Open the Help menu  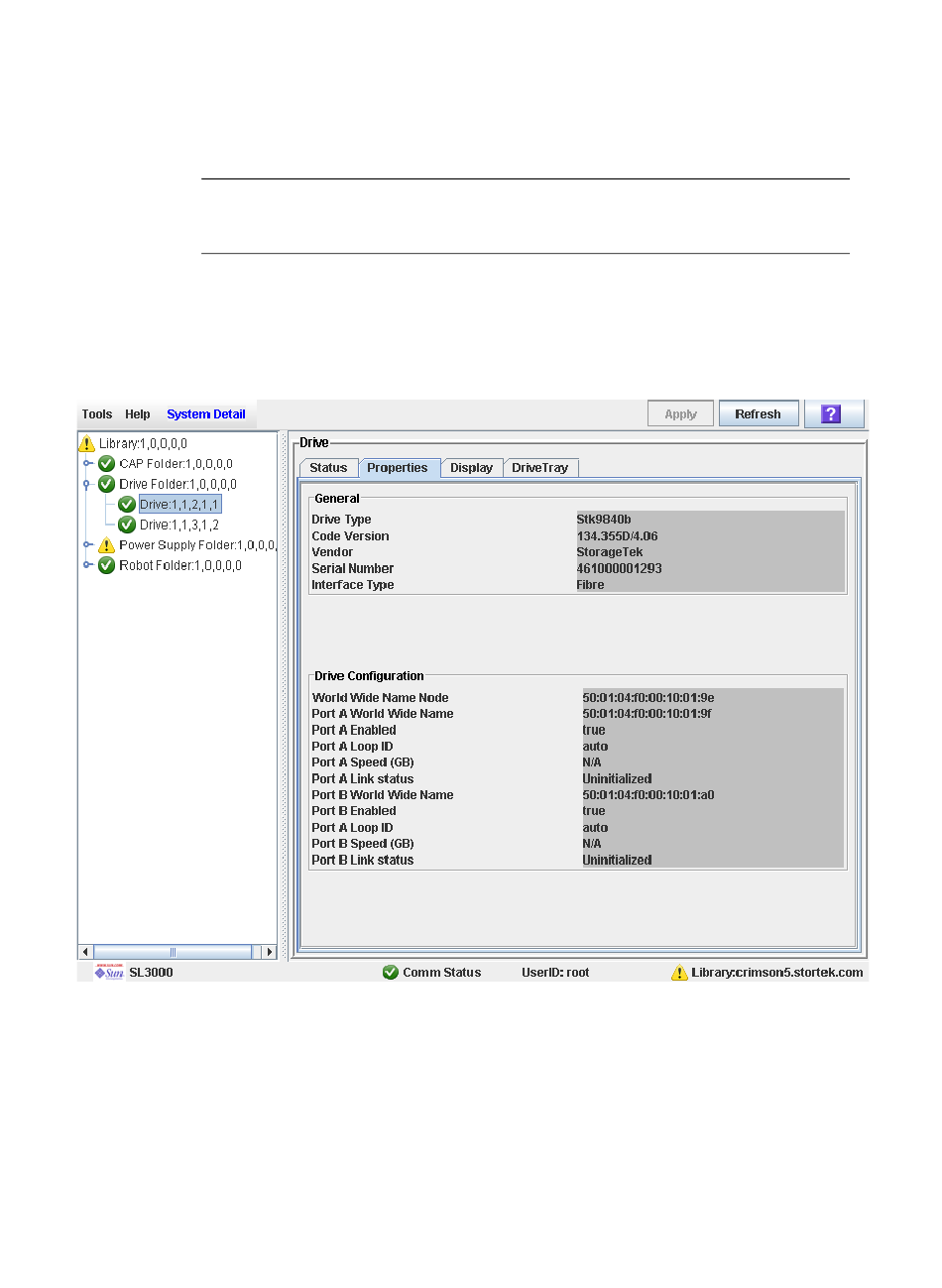pyautogui.click(x=138, y=414)
